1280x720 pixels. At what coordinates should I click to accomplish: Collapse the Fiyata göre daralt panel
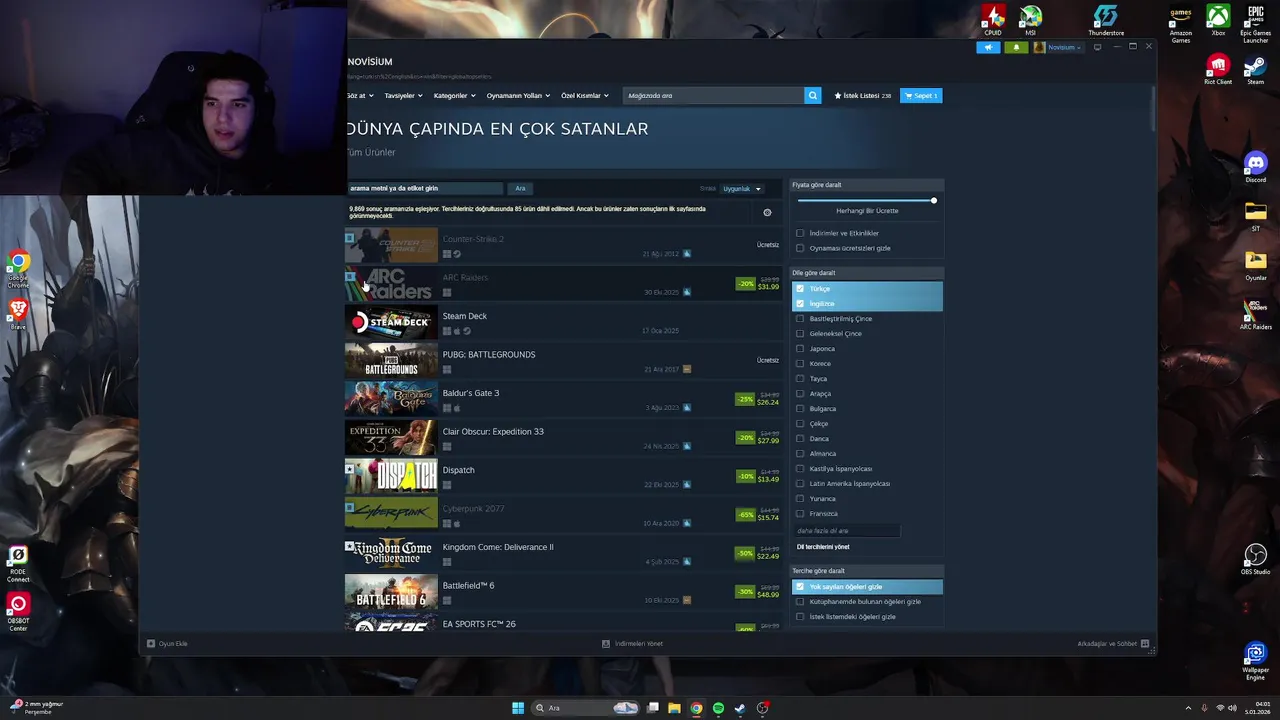tap(867, 185)
